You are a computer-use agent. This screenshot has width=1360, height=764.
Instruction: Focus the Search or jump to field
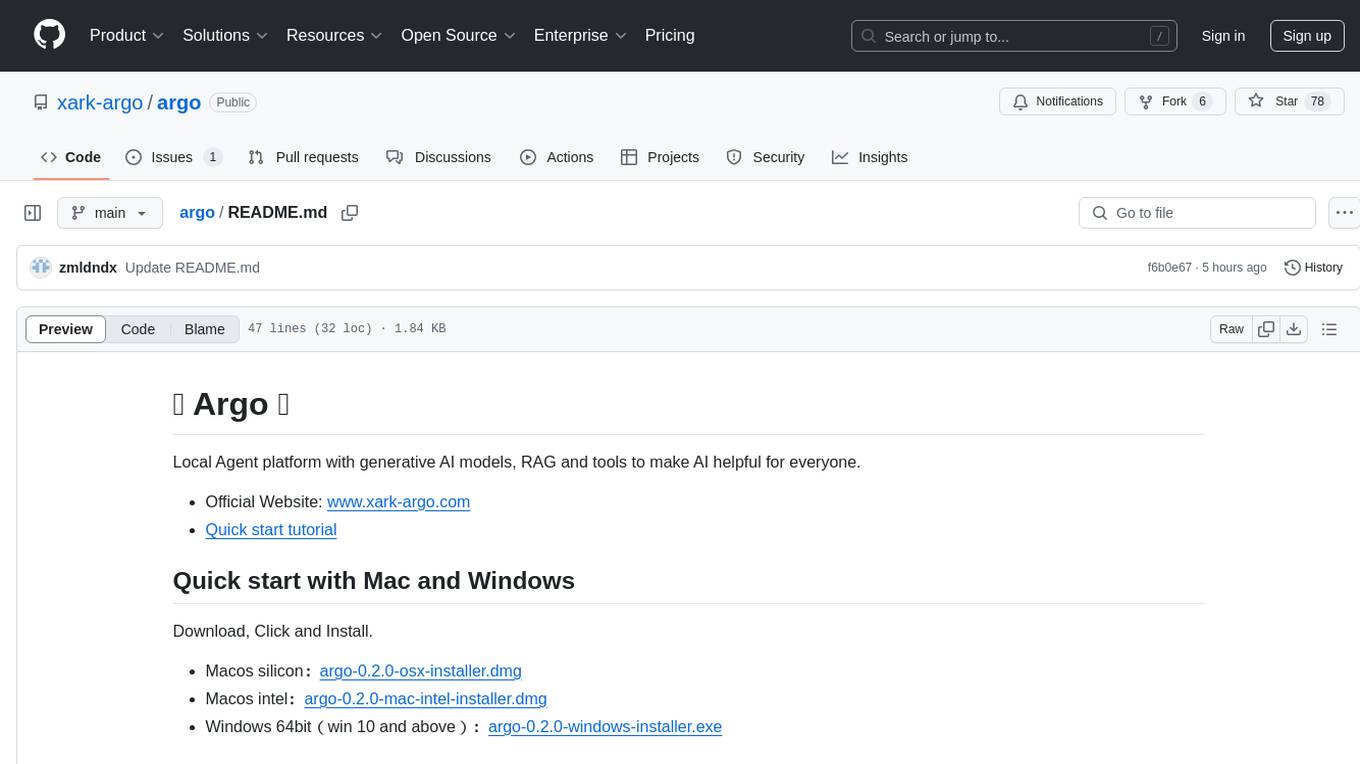[x=1014, y=36]
